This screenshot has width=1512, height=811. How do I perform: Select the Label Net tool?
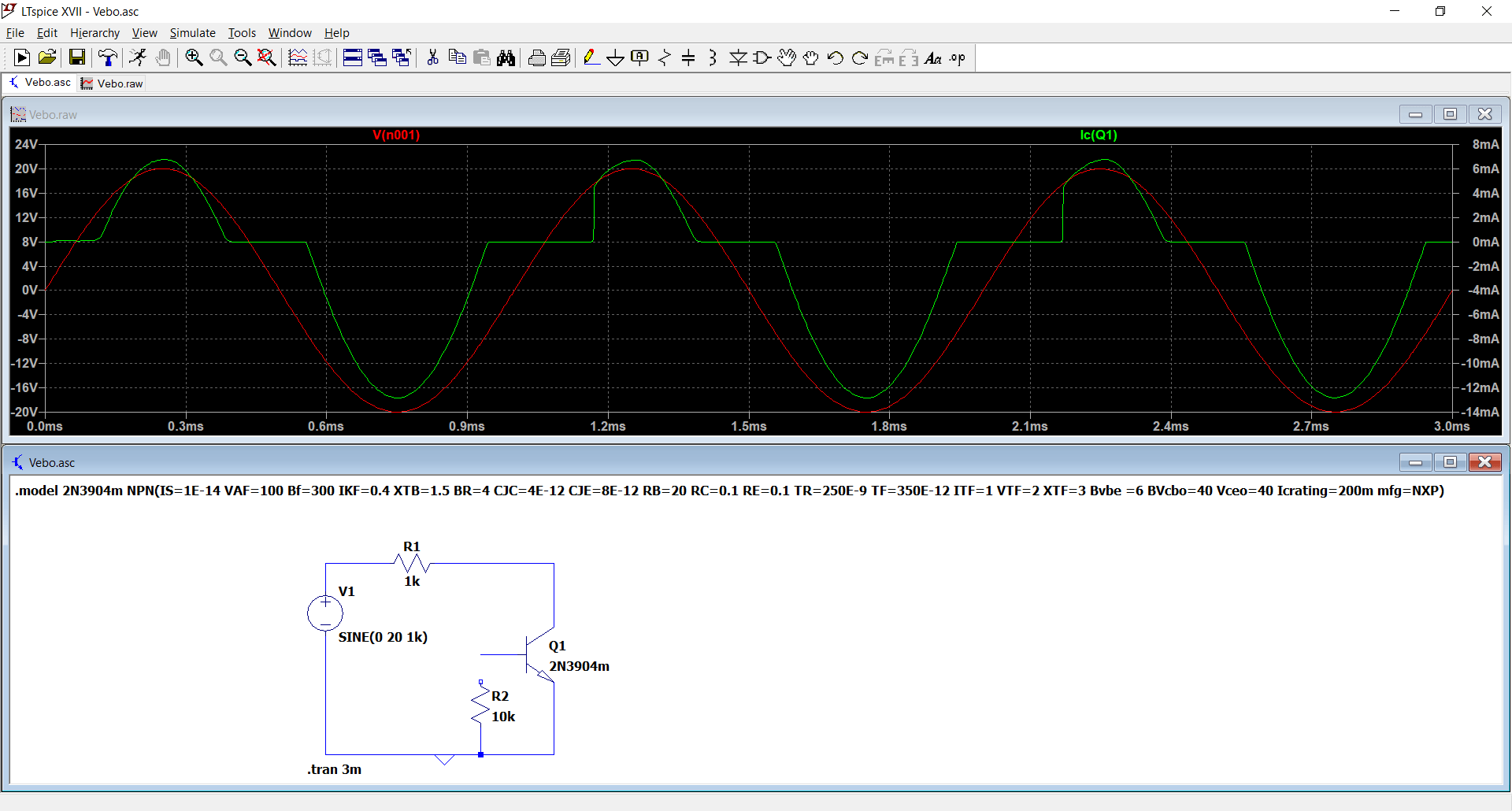pyautogui.click(x=640, y=57)
